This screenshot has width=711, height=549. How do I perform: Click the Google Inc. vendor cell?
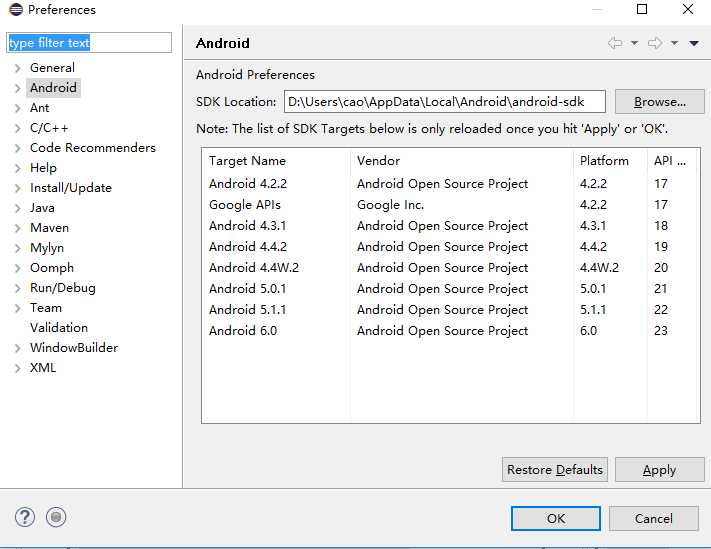390,205
